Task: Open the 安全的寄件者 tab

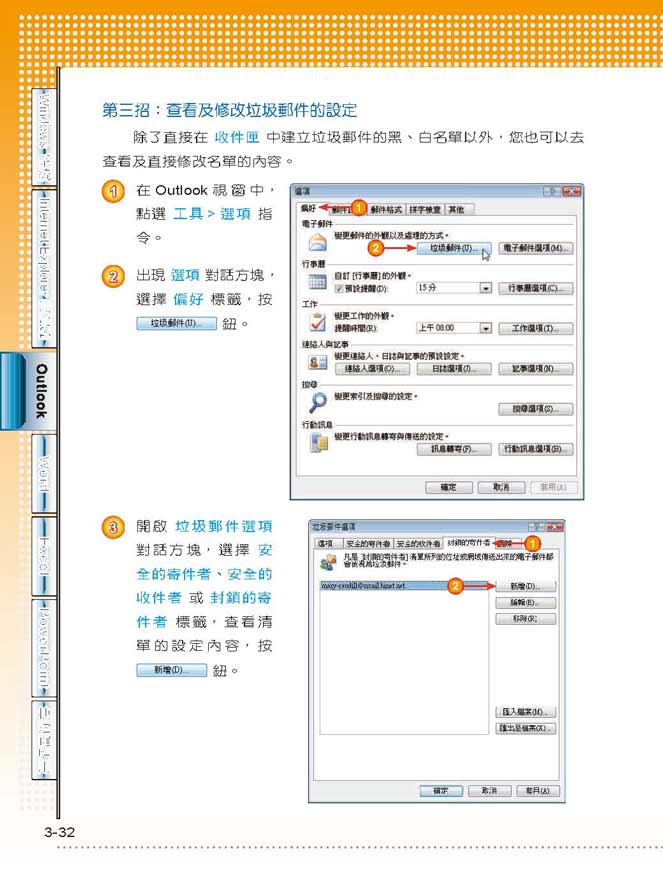Action: coord(368,544)
